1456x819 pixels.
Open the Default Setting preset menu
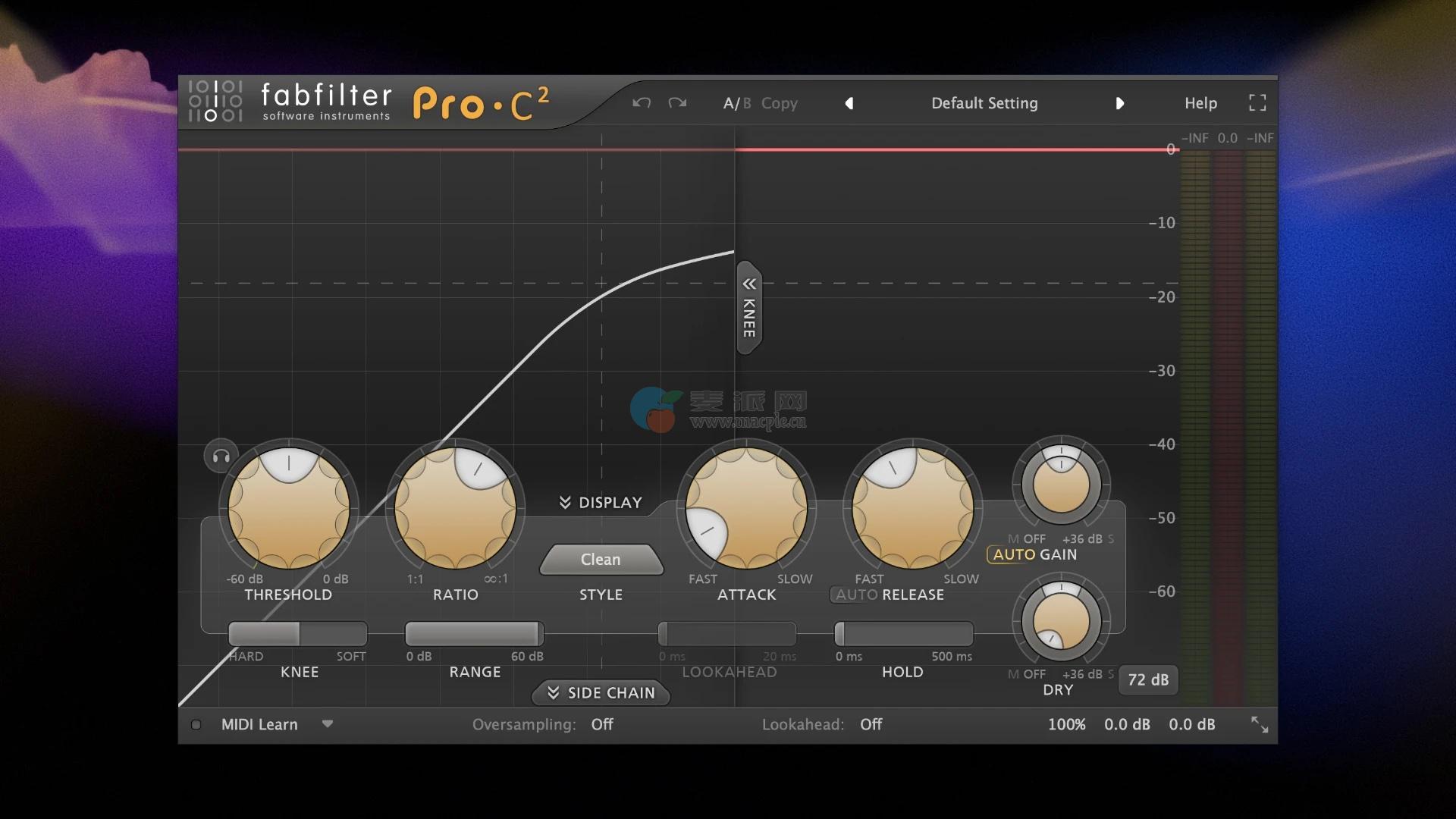coord(984,103)
